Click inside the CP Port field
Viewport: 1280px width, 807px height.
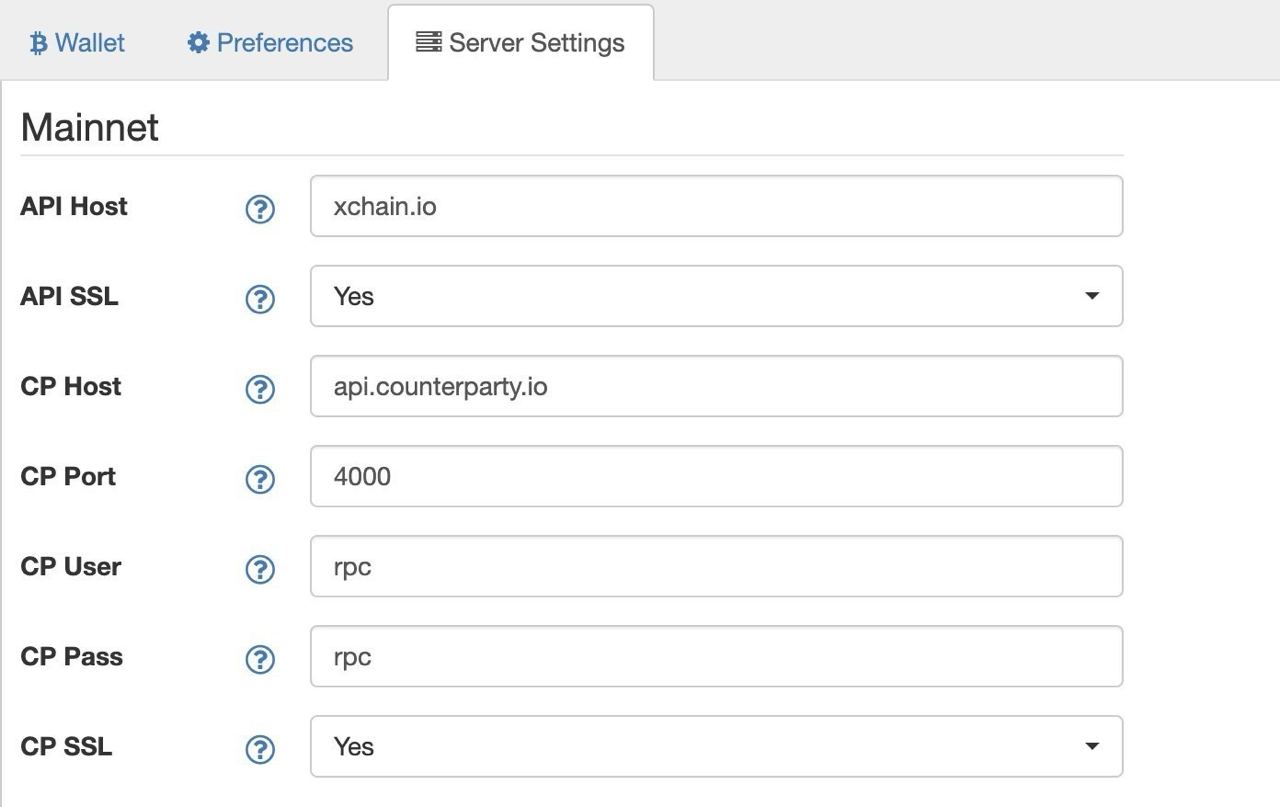pyautogui.click(x=716, y=476)
